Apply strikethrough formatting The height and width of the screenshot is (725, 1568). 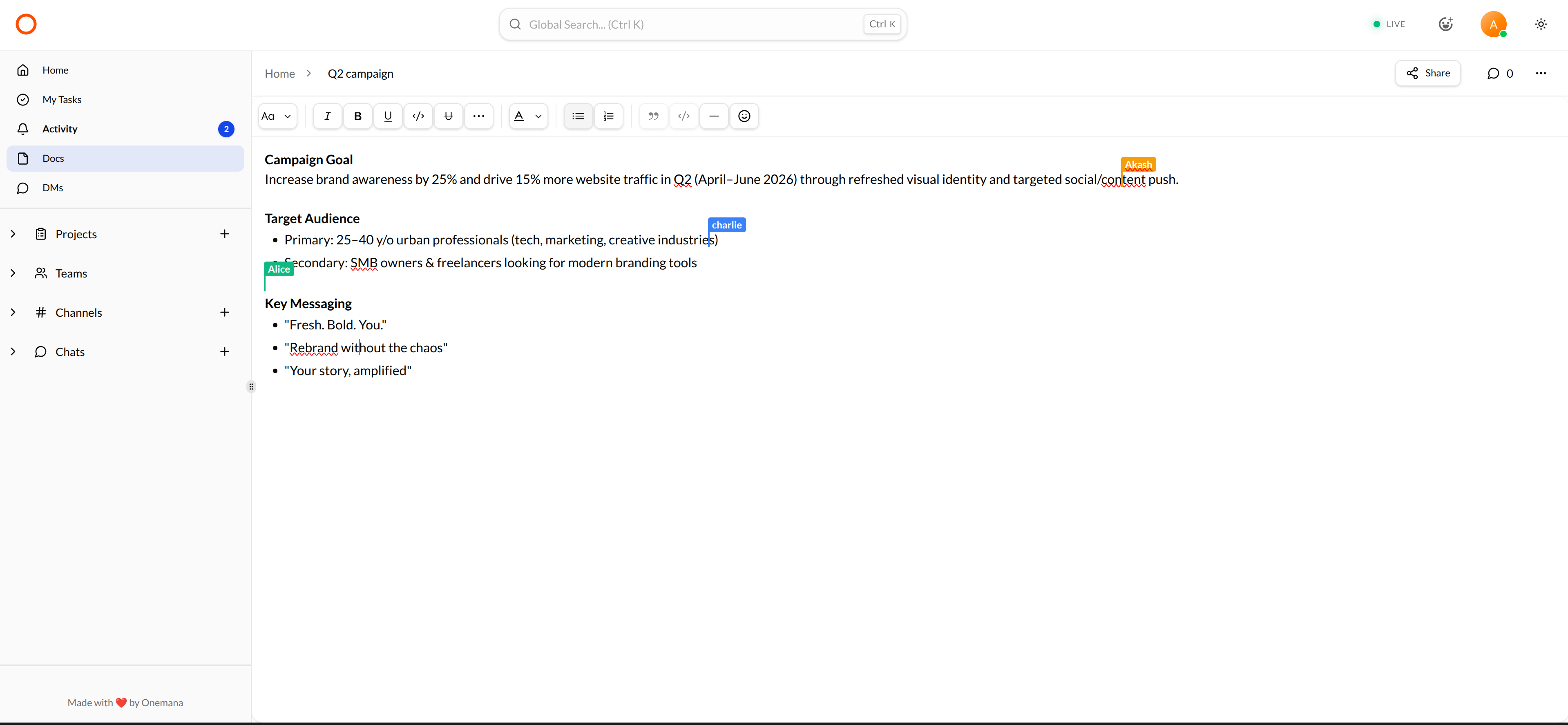[449, 116]
